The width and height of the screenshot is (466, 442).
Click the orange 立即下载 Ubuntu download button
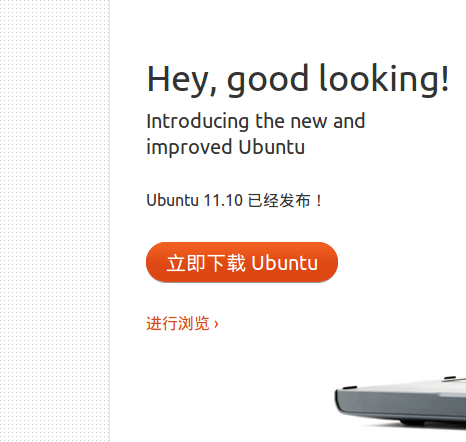242,262
